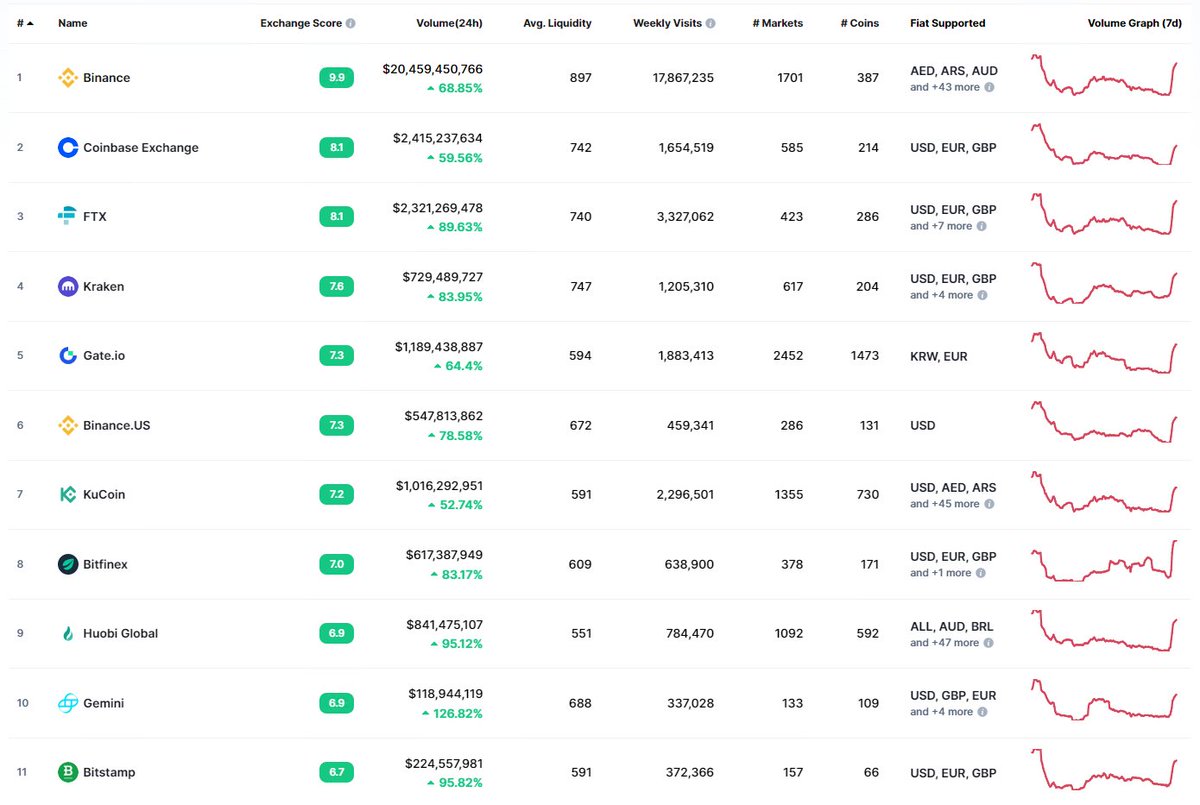Expand Bitfinex's 'and +1 more' fiat list

pyautogui.click(x=941, y=574)
